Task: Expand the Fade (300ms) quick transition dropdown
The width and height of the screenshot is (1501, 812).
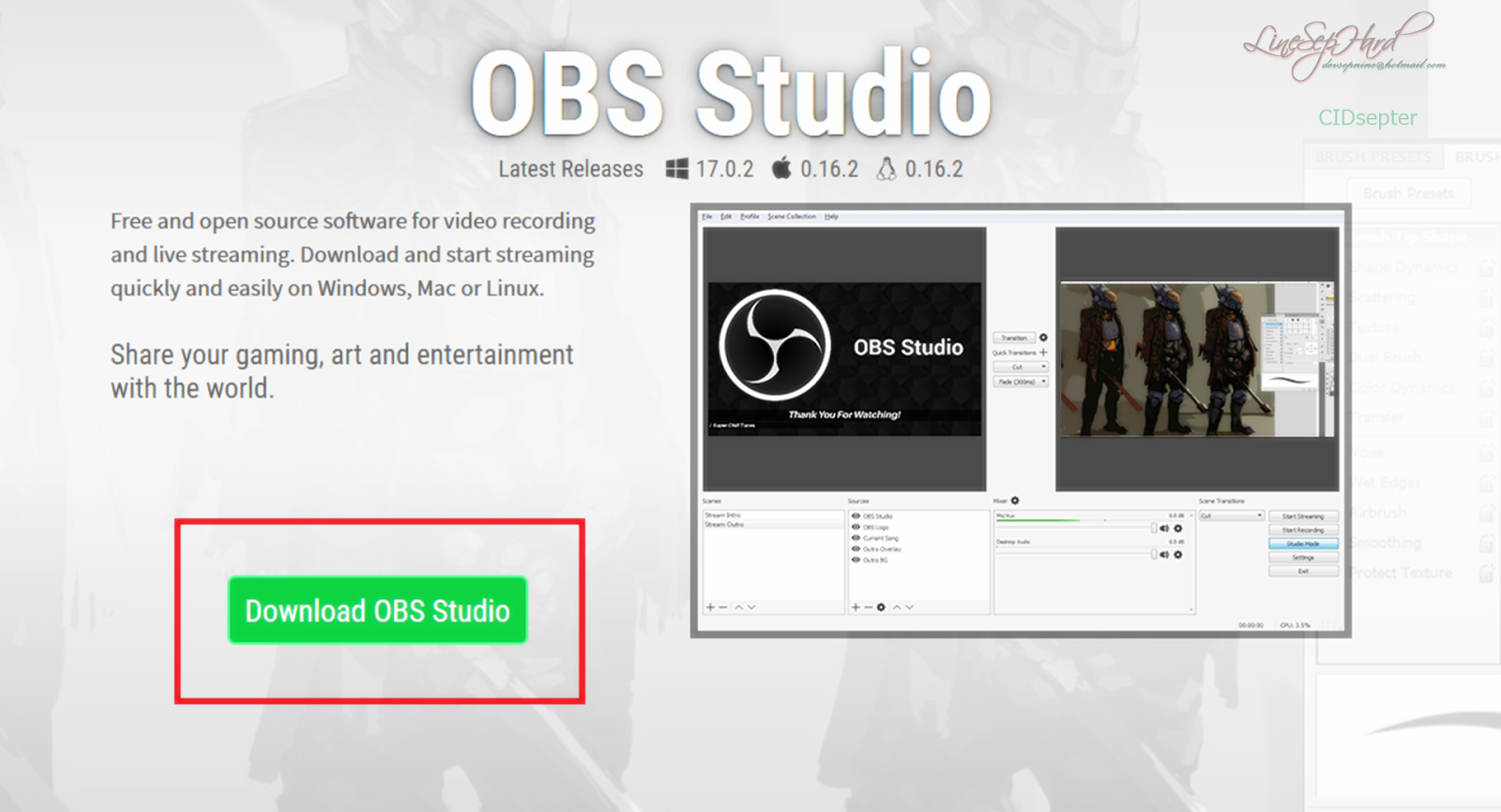Action: 1021,382
